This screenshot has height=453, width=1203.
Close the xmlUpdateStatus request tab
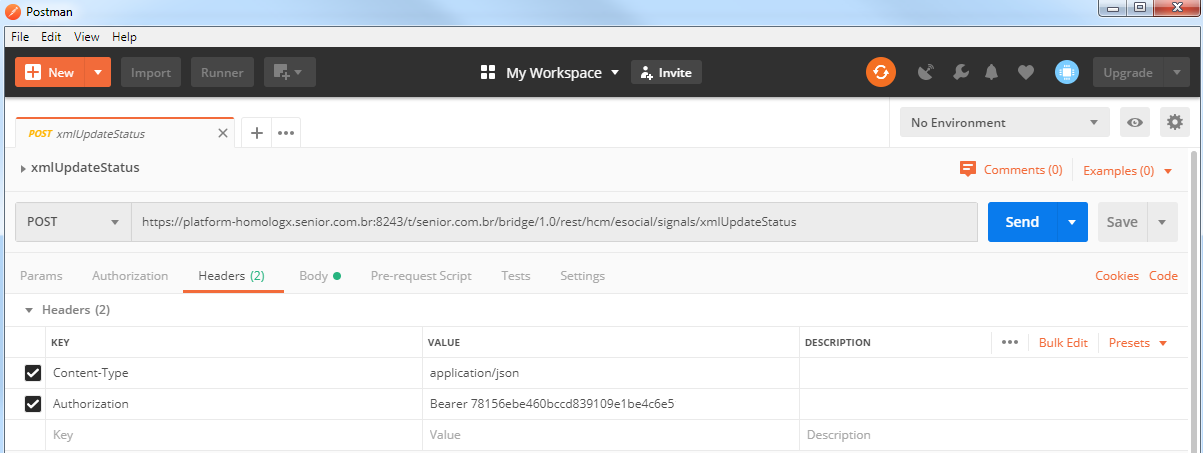223,133
